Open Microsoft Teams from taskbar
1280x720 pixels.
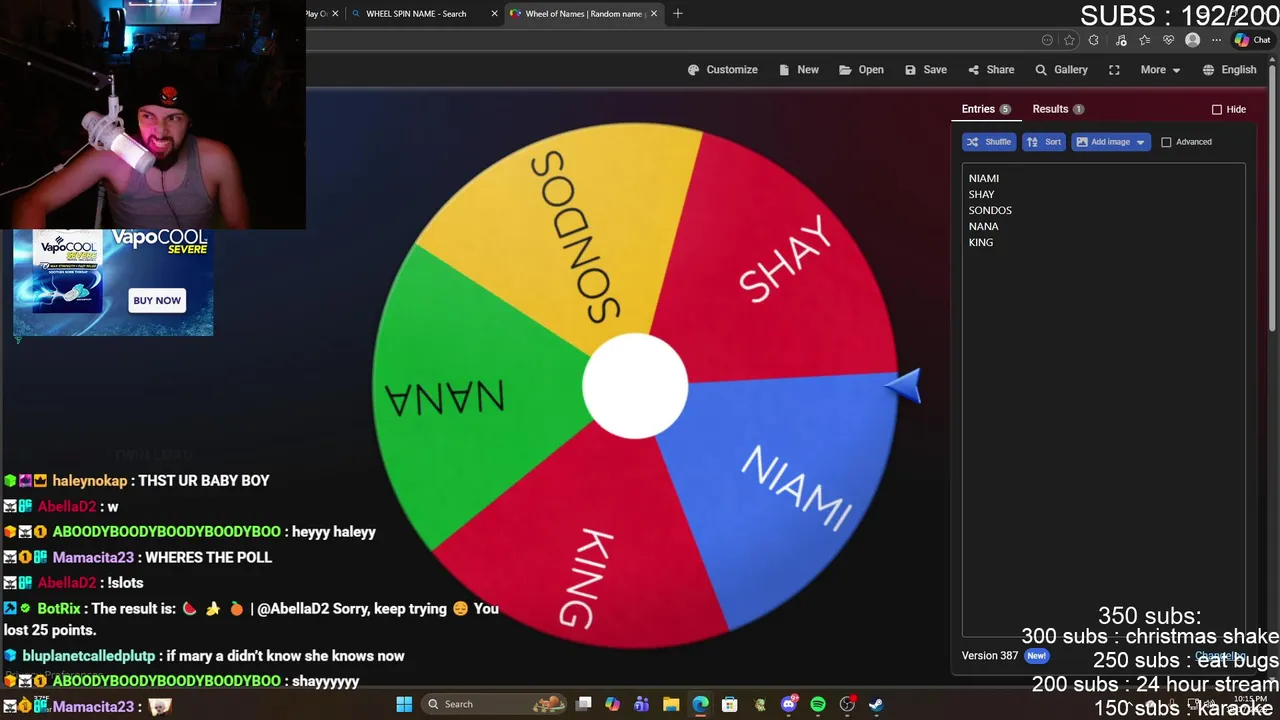pyautogui.click(x=641, y=704)
